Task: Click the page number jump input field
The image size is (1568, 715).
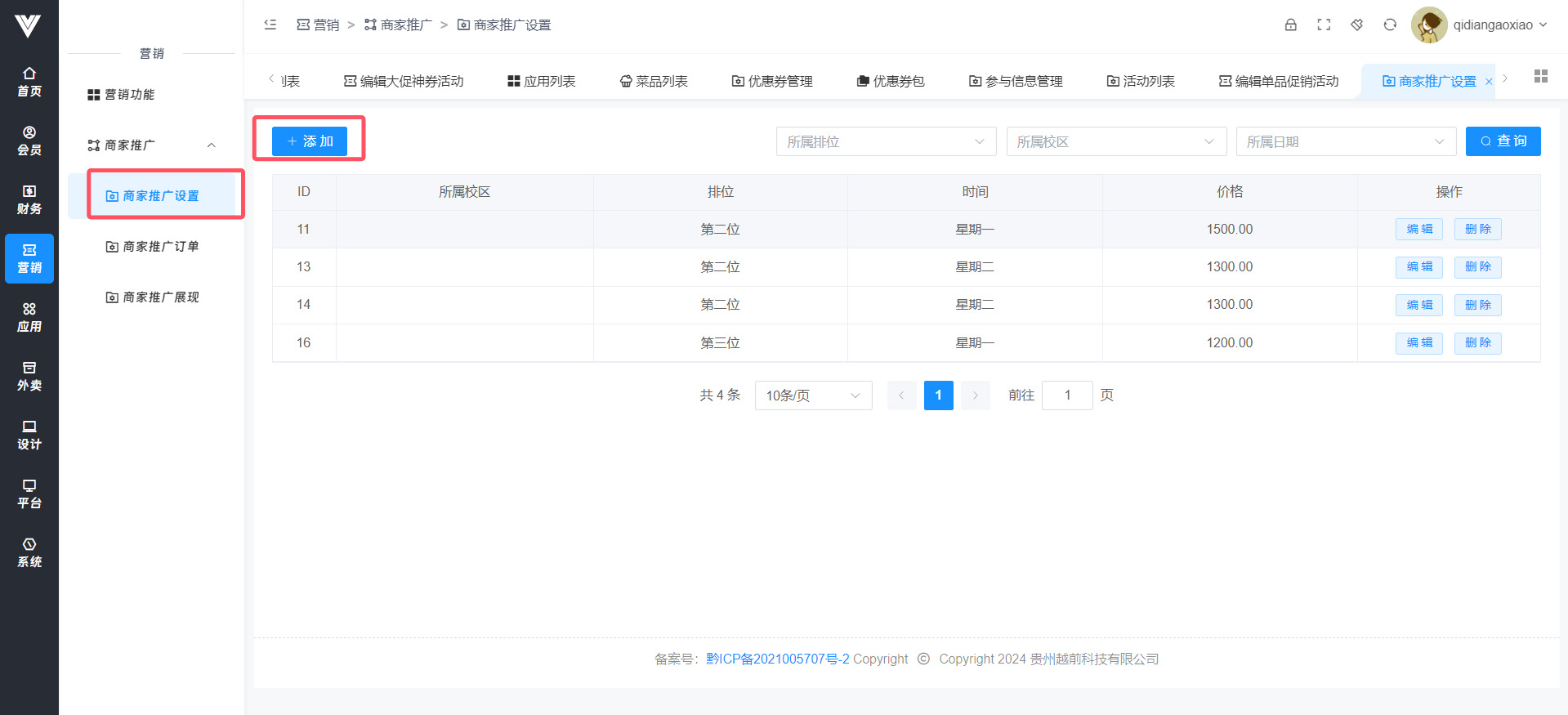Action: point(1067,395)
